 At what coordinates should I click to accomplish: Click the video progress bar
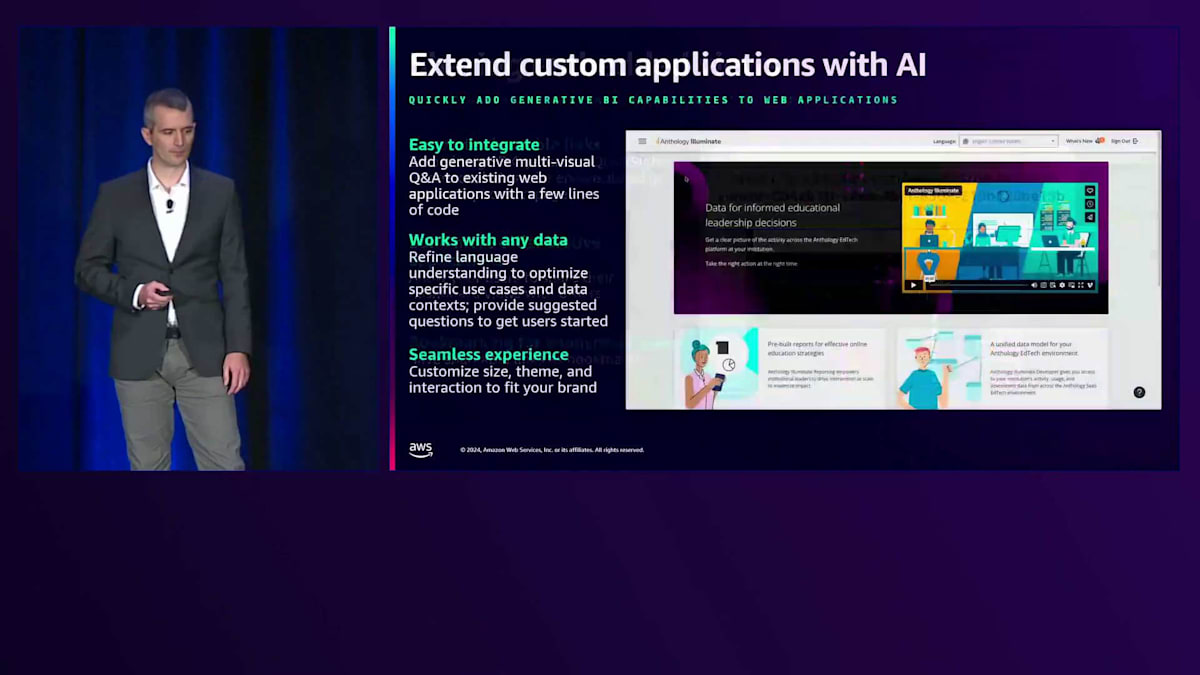[x=978, y=285]
